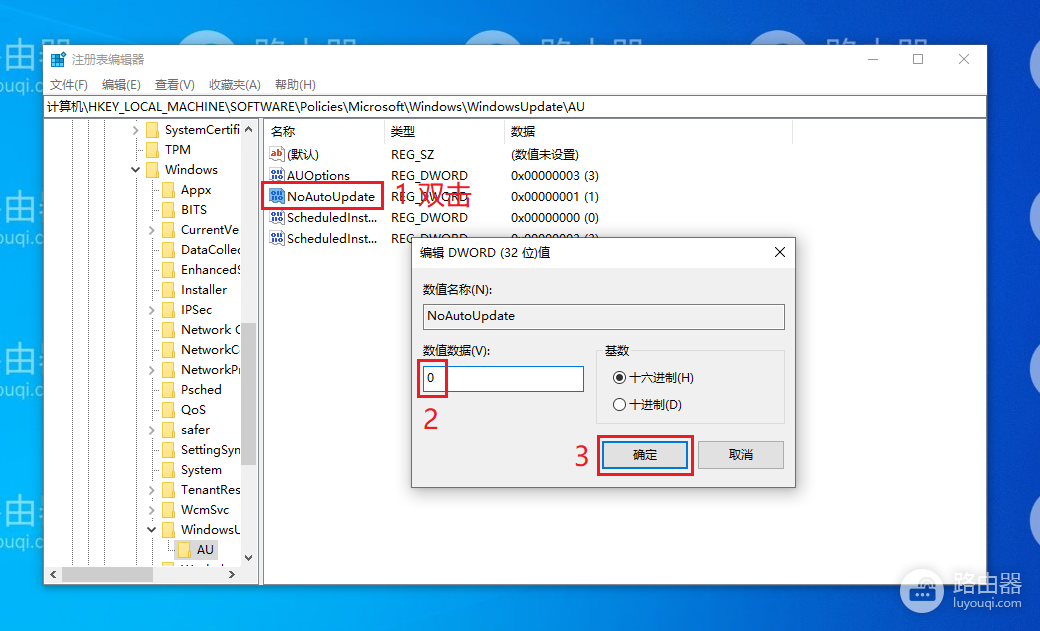Click the 0x00000001 (1) data cell
1040x631 pixels.
click(x=554, y=196)
